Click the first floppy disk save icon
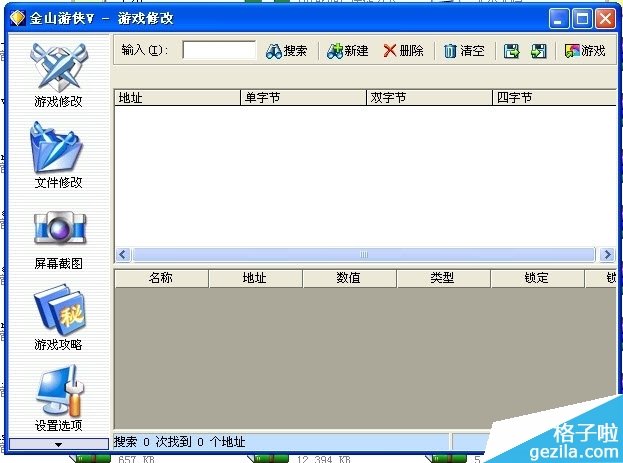 (x=511, y=51)
